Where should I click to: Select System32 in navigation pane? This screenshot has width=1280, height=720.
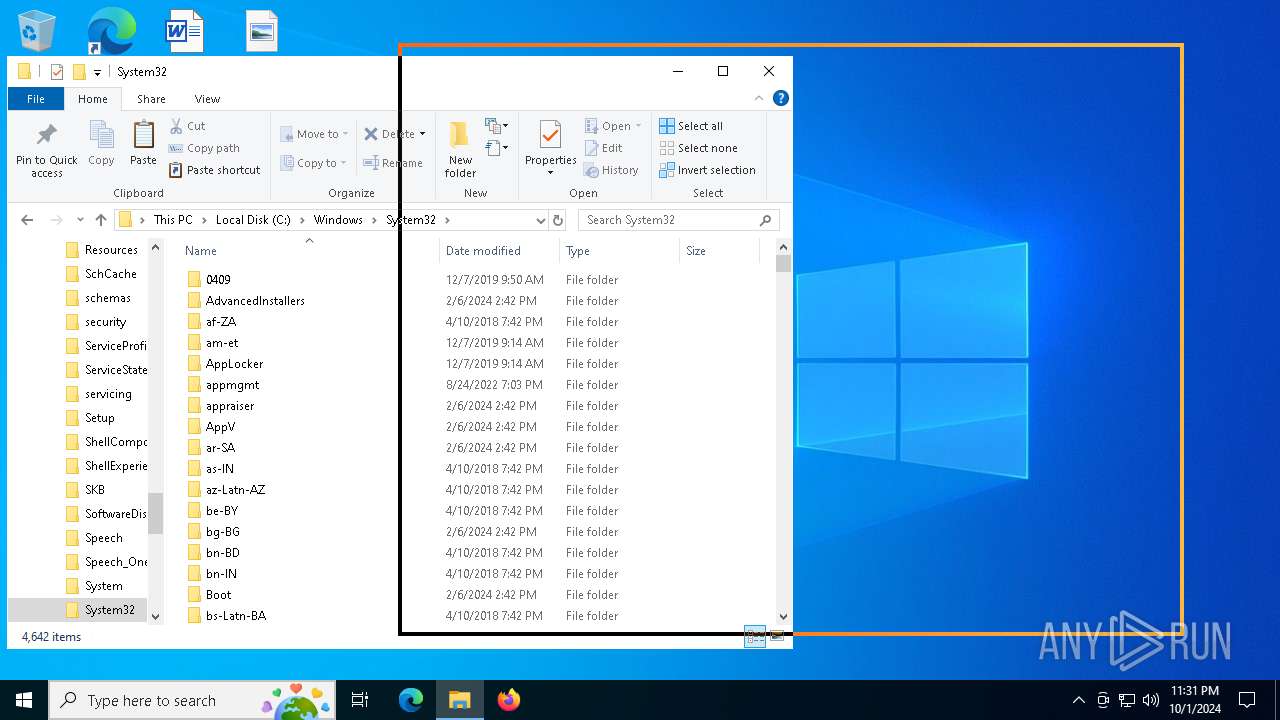(x=109, y=610)
